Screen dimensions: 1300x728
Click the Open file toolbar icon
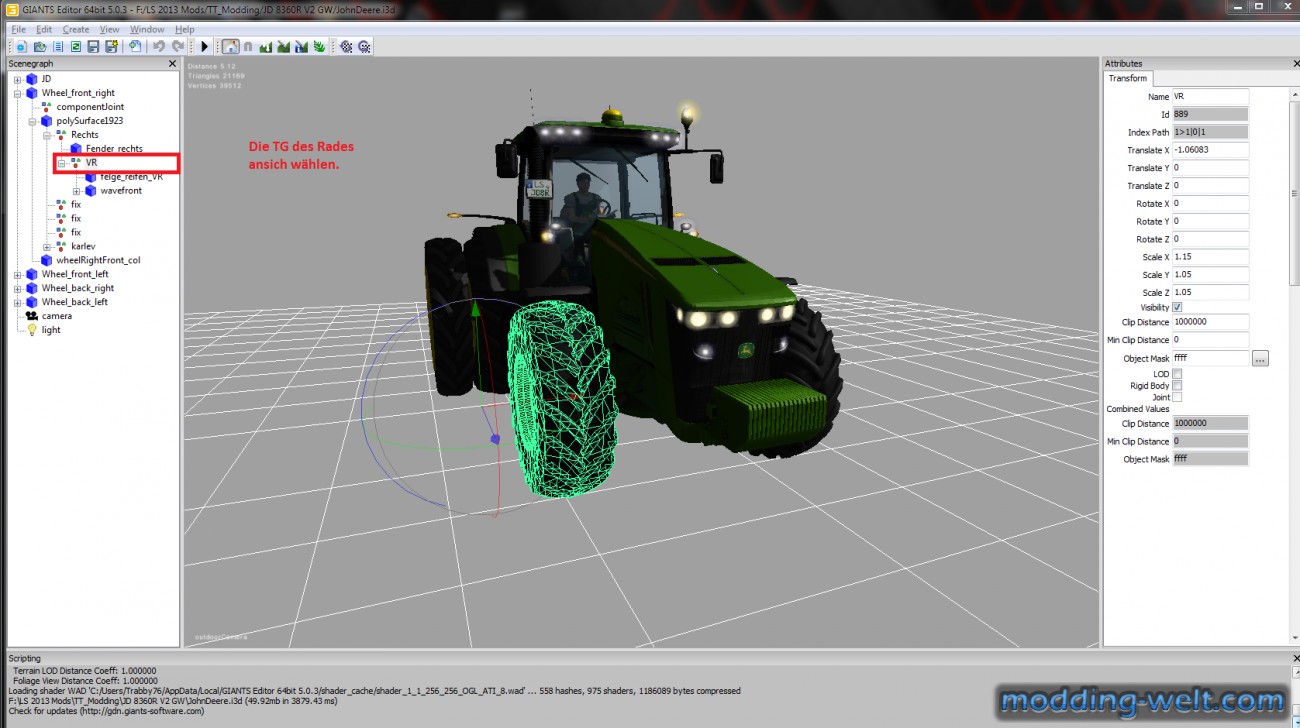pos(40,46)
